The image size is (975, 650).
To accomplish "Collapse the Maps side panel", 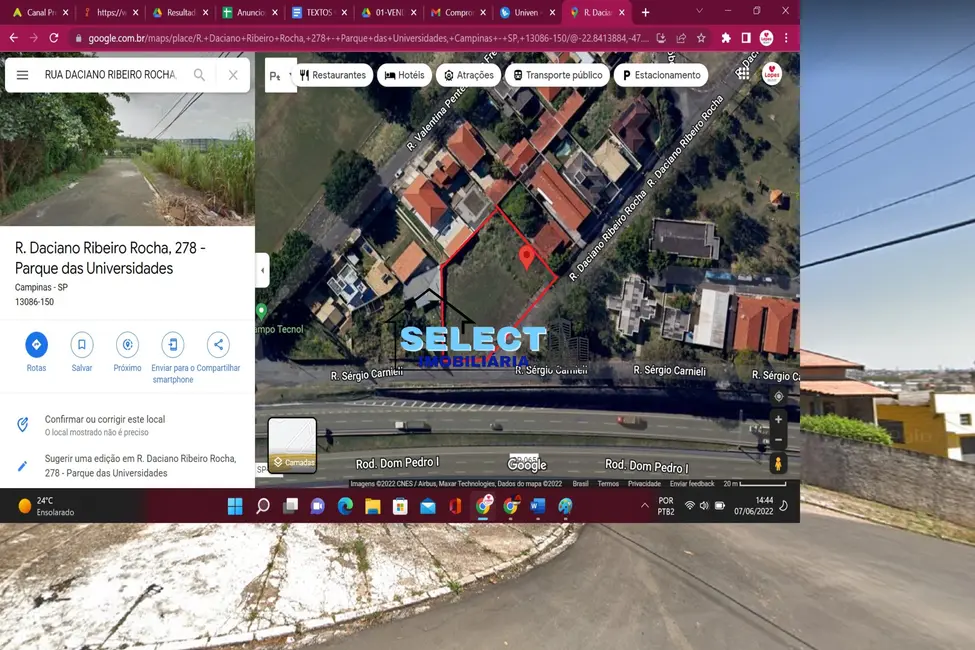I will (x=262, y=271).
